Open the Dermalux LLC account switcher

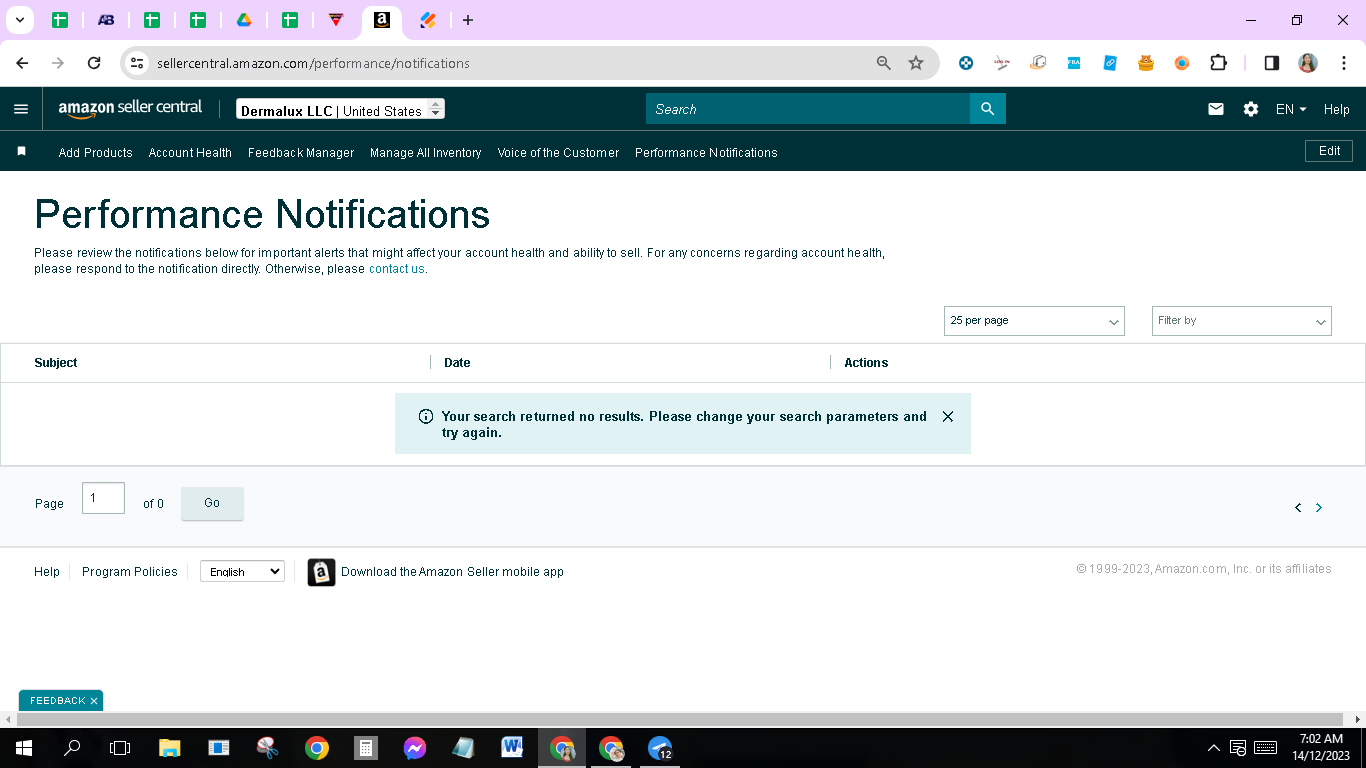pos(340,109)
